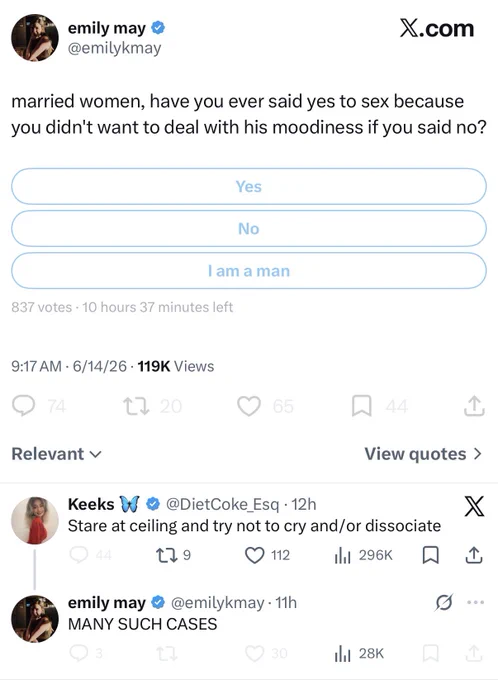Open the @emilykmay handle at top
This screenshot has width=498, height=680.
pos(115,48)
